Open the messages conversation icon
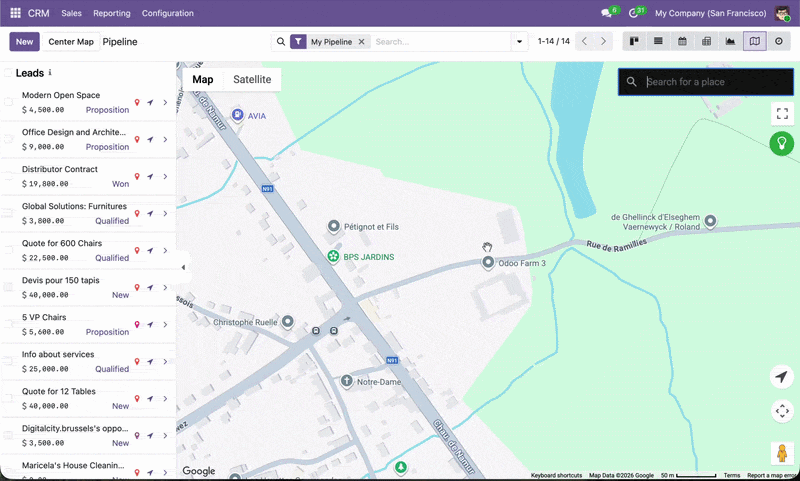Image resolution: width=800 pixels, height=481 pixels. (606, 13)
